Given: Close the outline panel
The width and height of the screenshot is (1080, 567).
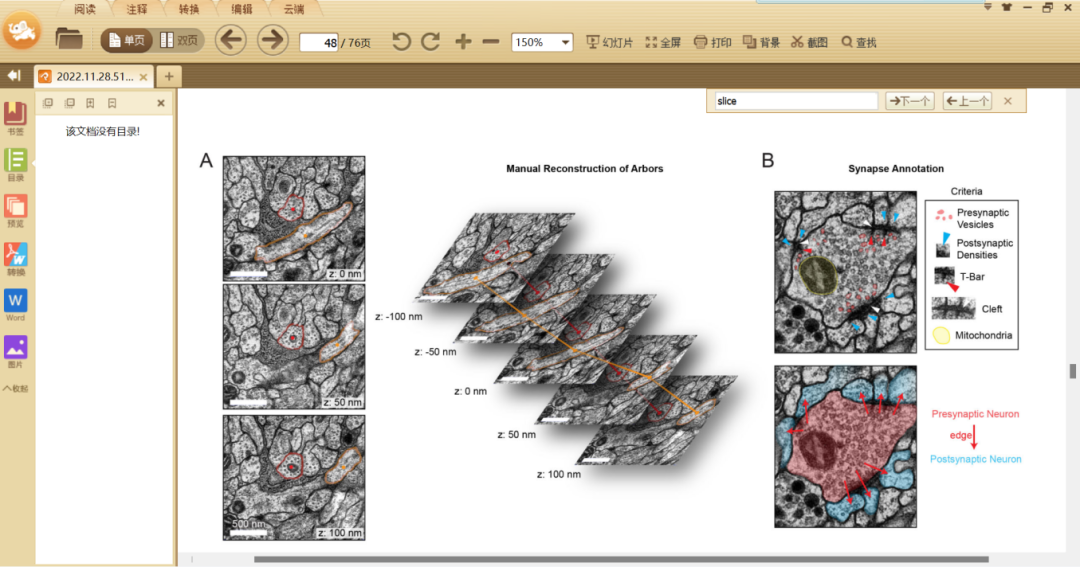Looking at the screenshot, I should click(160, 103).
